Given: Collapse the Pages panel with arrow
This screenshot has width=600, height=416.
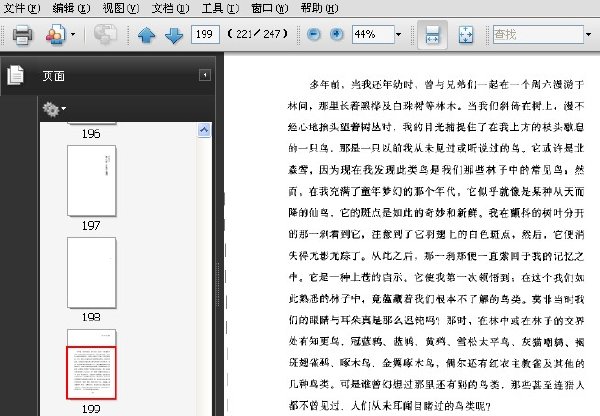Looking at the screenshot, I should tap(205, 75).
